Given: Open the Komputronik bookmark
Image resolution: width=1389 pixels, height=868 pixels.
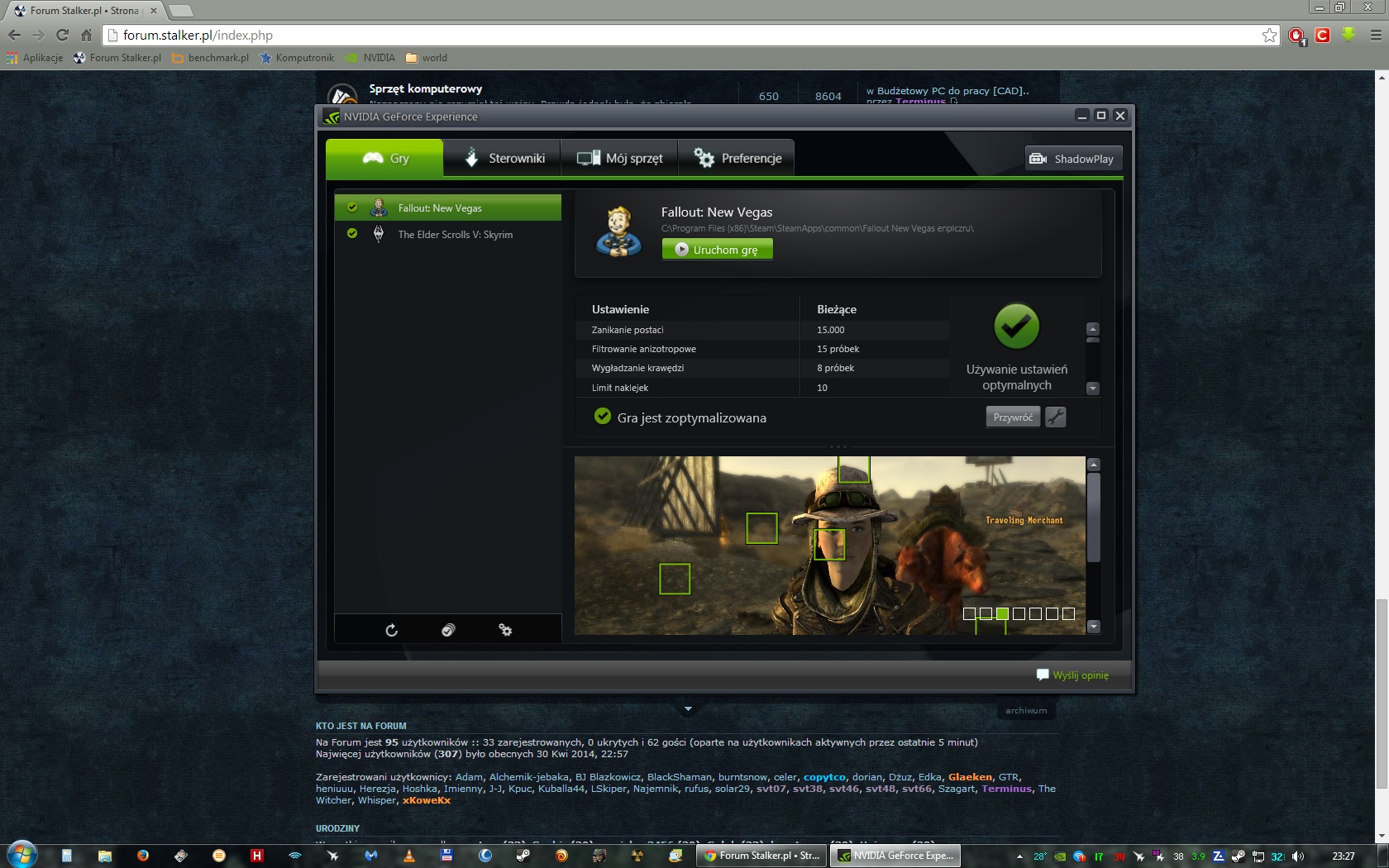Looking at the screenshot, I should (x=297, y=58).
